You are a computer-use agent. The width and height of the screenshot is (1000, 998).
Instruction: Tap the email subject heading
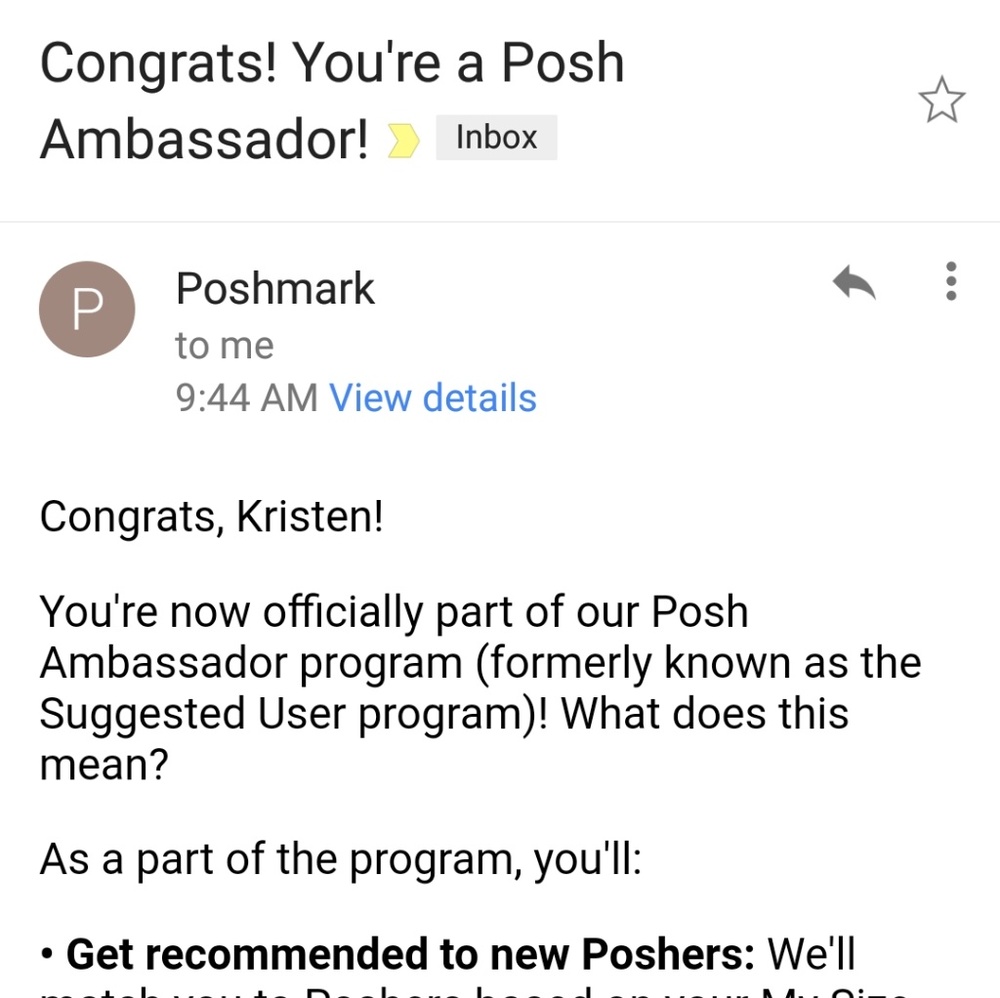(x=330, y=100)
